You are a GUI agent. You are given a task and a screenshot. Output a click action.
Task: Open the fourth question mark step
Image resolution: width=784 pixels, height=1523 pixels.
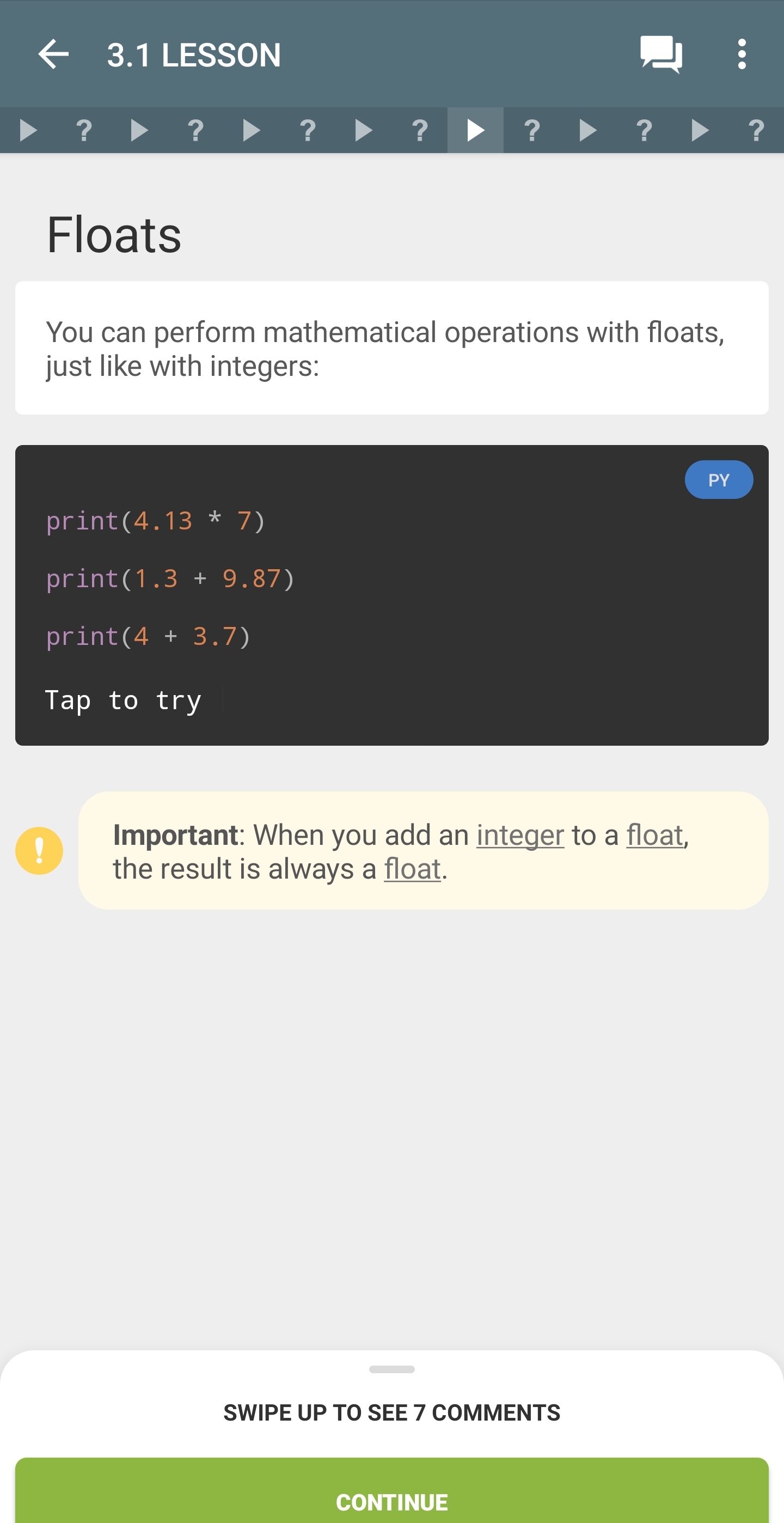pyautogui.click(x=420, y=130)
